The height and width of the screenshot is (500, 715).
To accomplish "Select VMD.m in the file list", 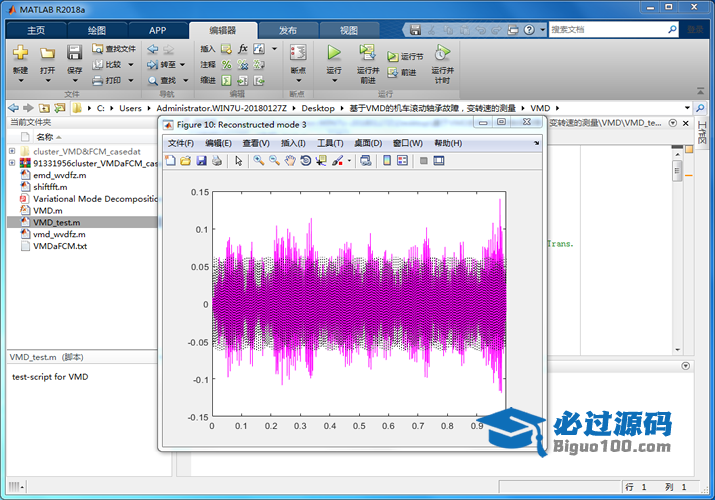I will (47, 211).
